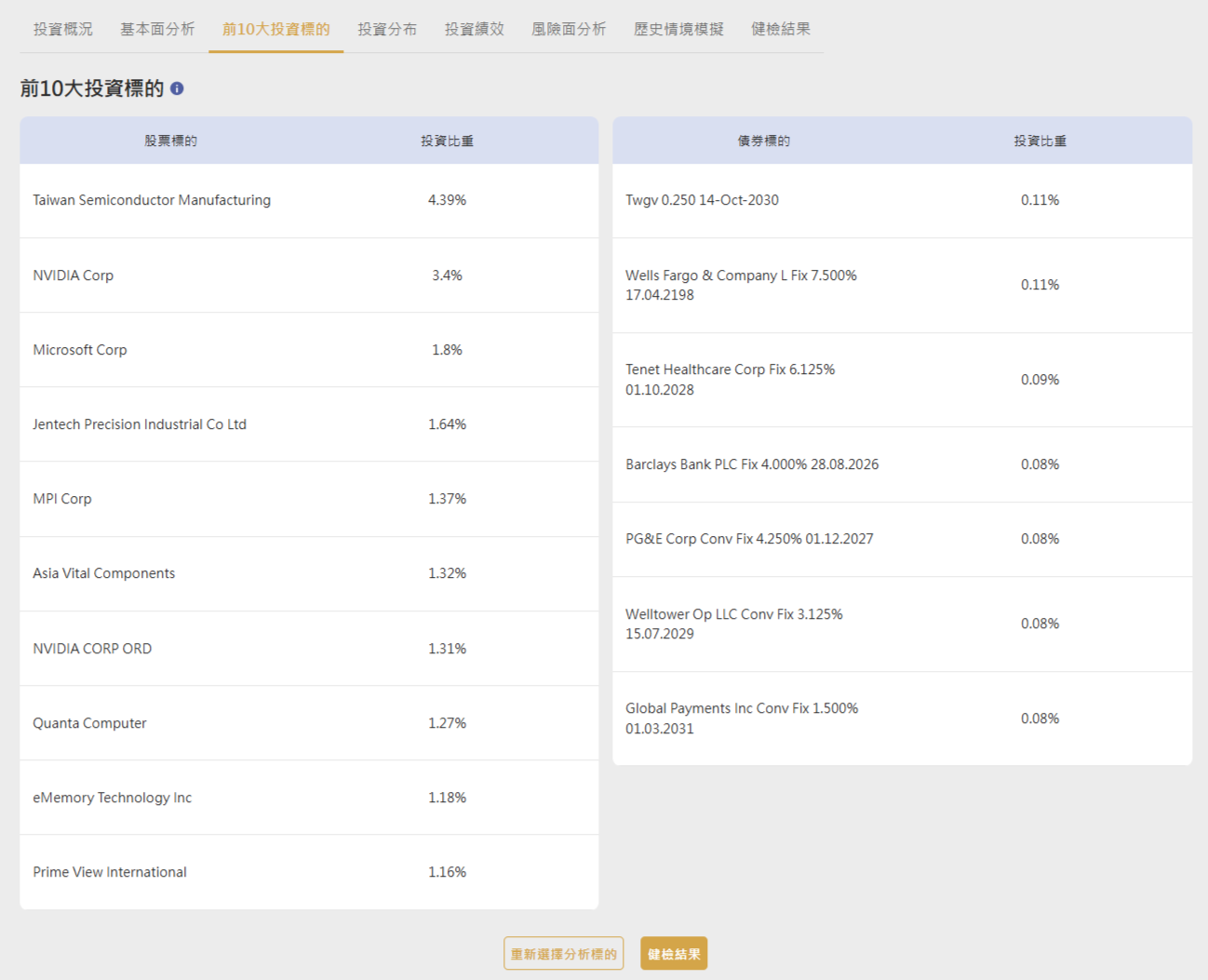This screenshot has height=980, width=1208.
Task: Select Jentech Precision Industrial Co Ltd
Action: (x=309, y=424)
